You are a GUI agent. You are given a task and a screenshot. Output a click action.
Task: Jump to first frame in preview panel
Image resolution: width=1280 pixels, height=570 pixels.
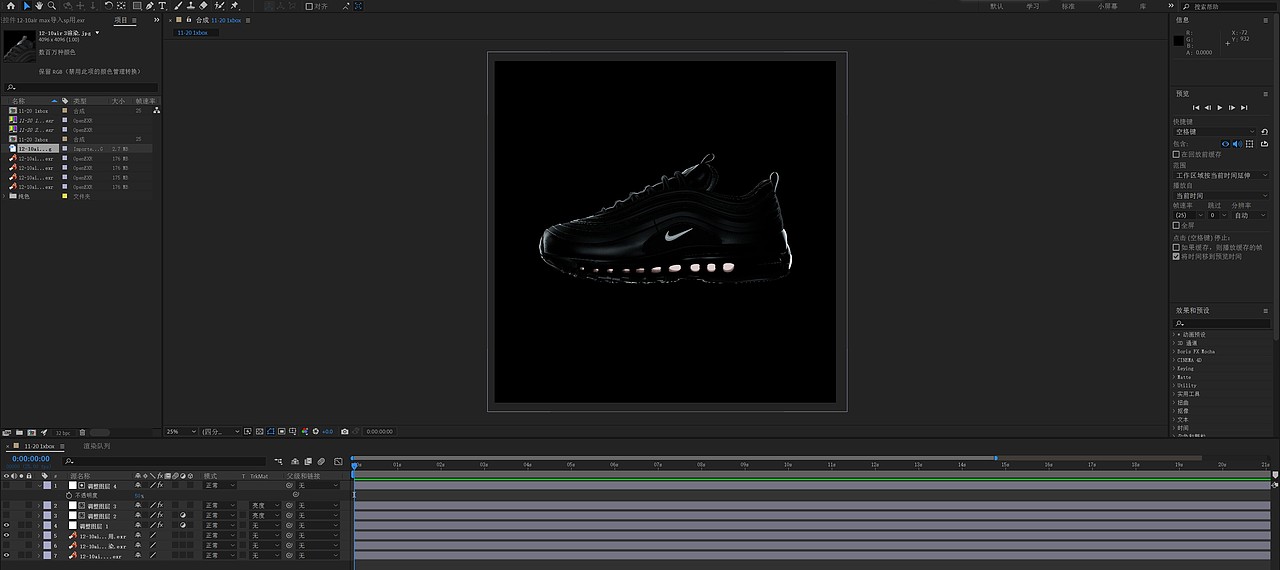1196,108
